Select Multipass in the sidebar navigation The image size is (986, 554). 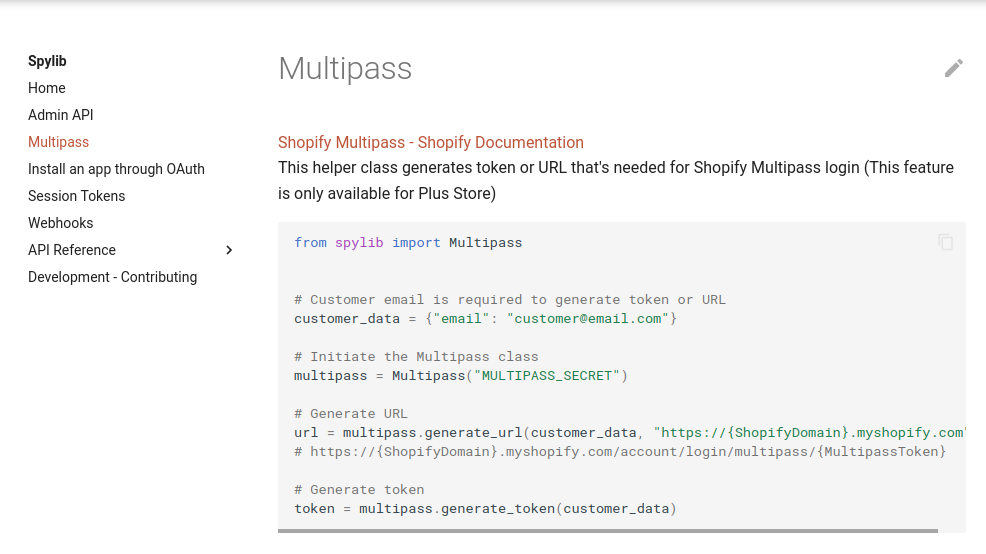[58, 142]
